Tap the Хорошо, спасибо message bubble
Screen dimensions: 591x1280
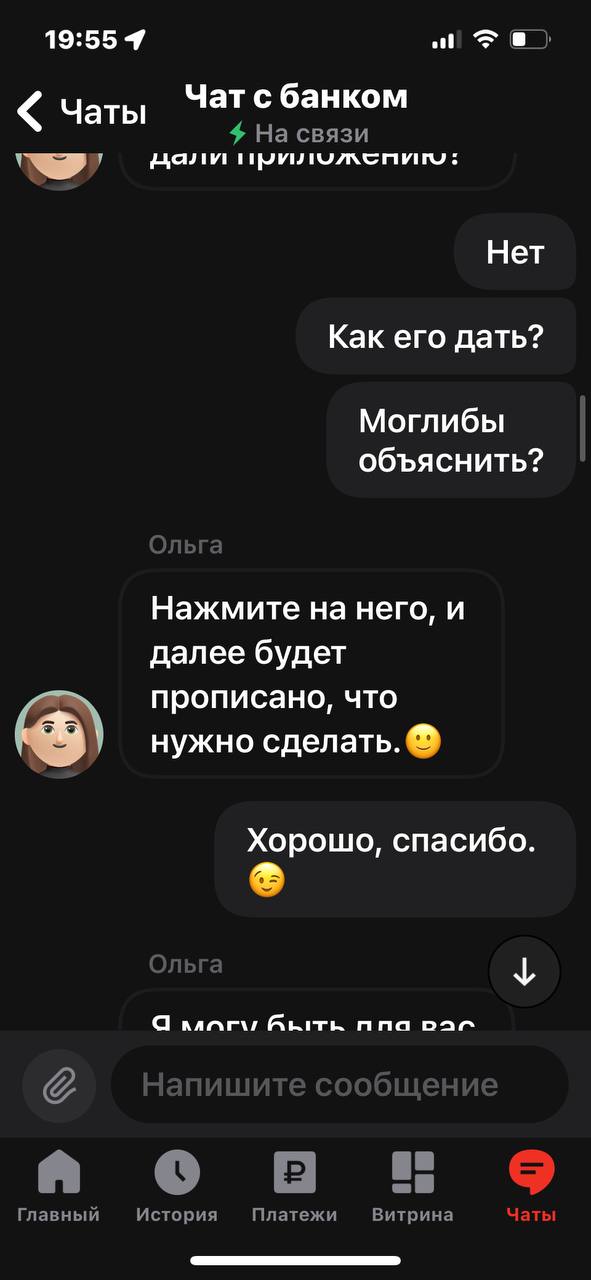[x=396, y=859]
